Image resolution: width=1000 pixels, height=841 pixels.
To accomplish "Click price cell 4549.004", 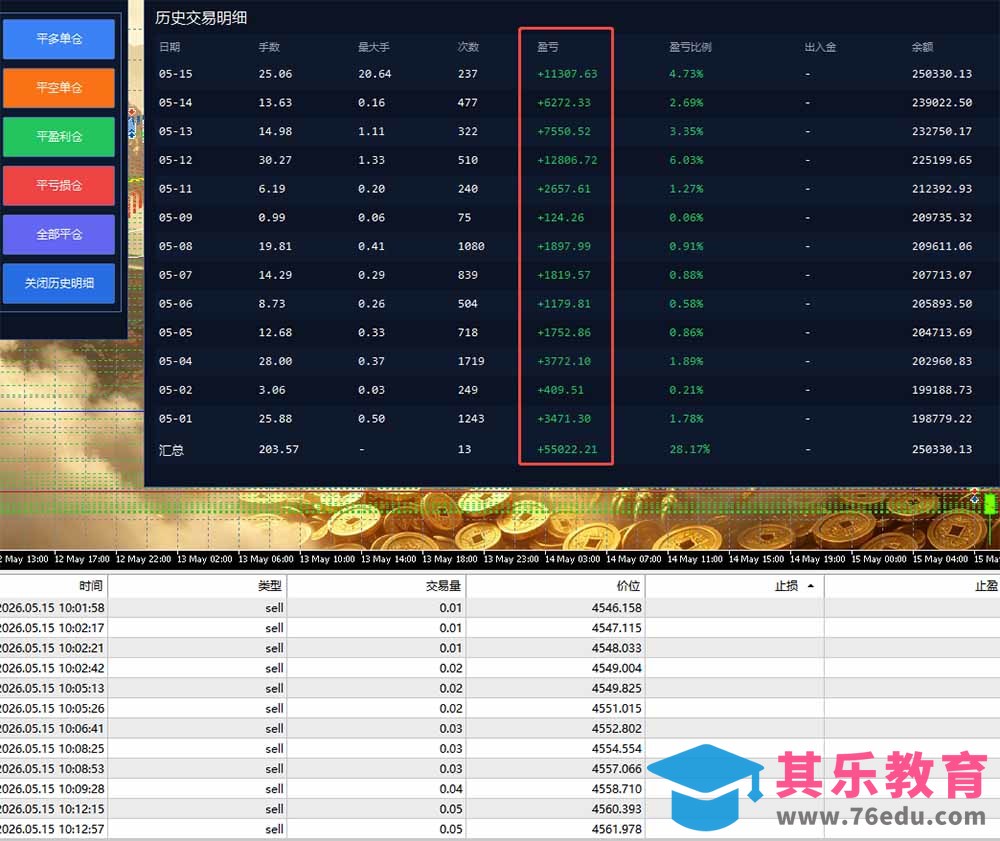I will click(x=616, y=668).
